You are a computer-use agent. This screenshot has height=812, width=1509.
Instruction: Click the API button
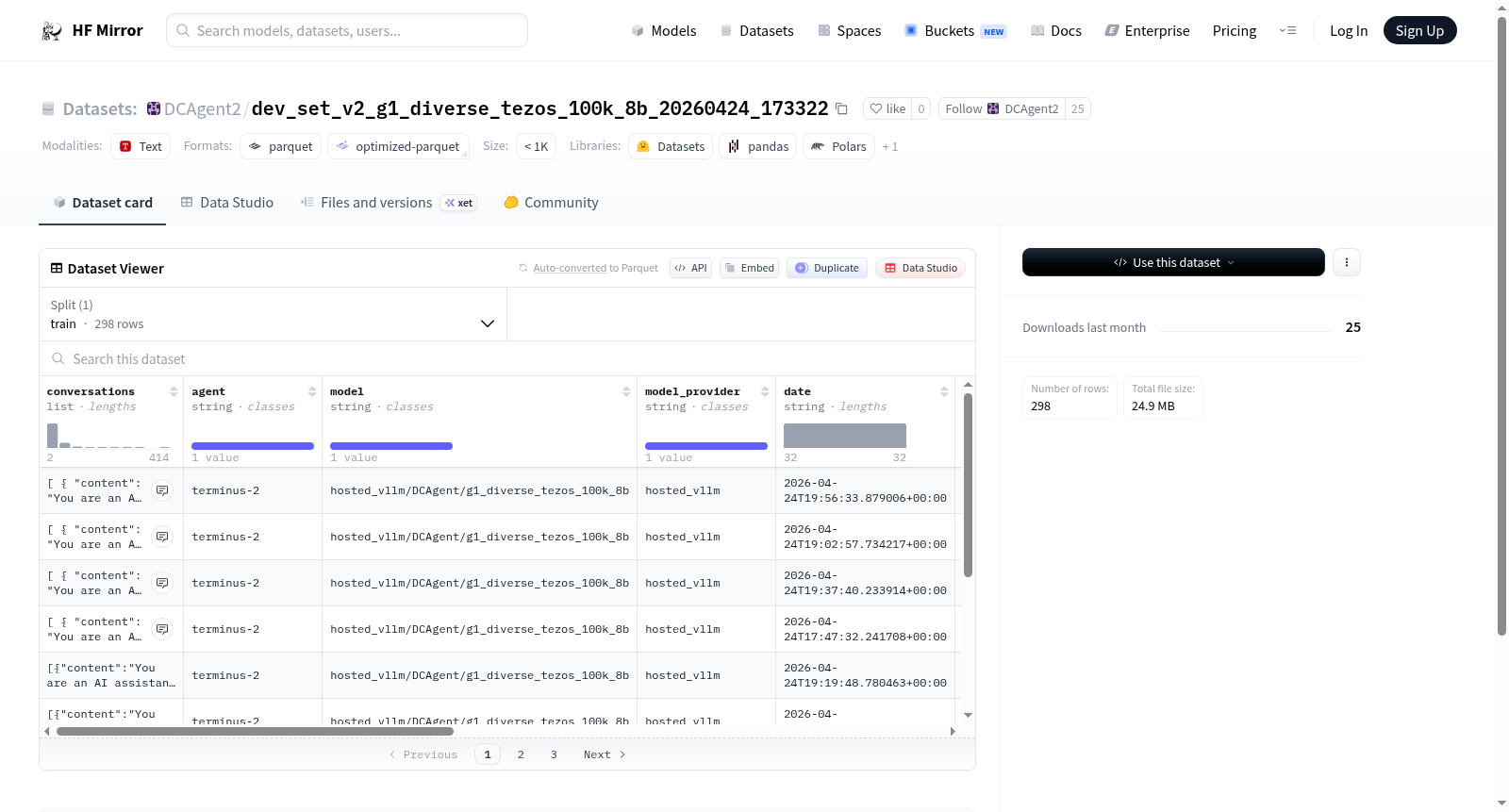(x=690, y=268)
